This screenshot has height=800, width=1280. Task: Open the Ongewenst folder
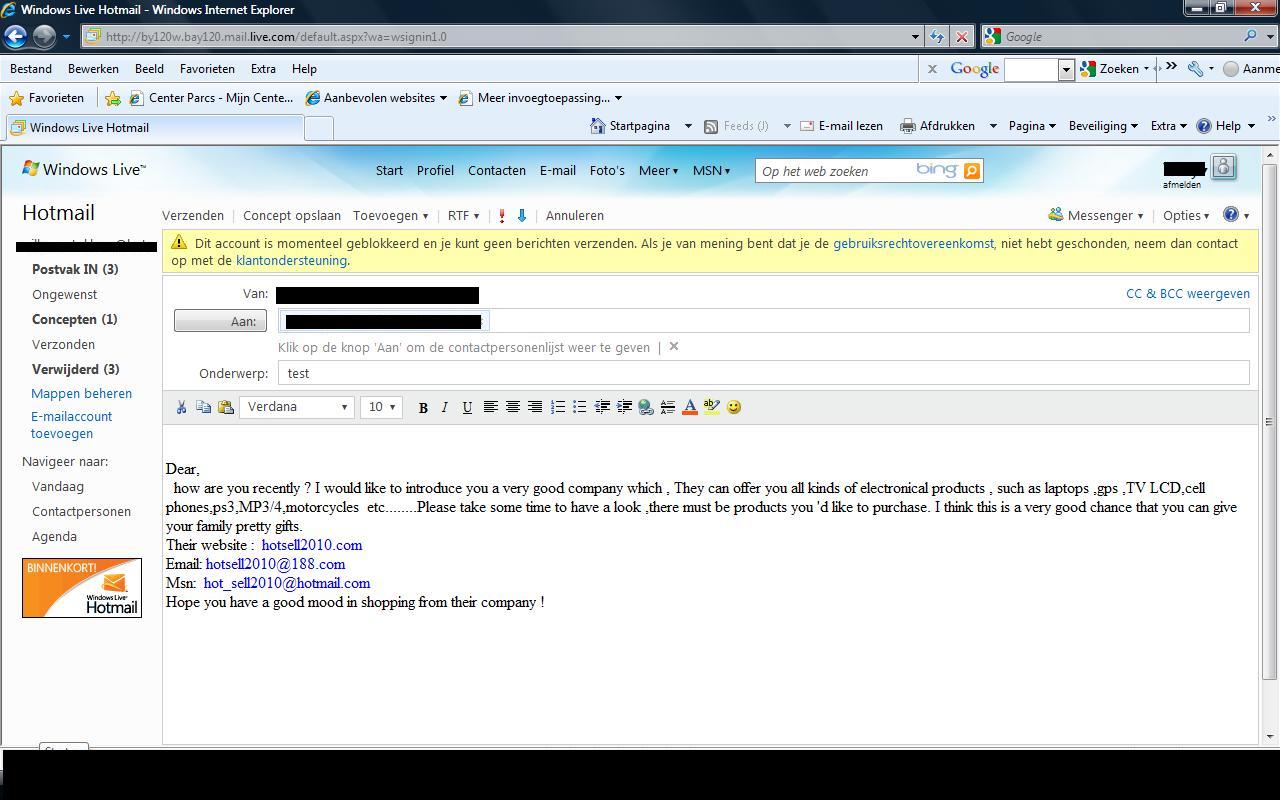tap(65, 294)
